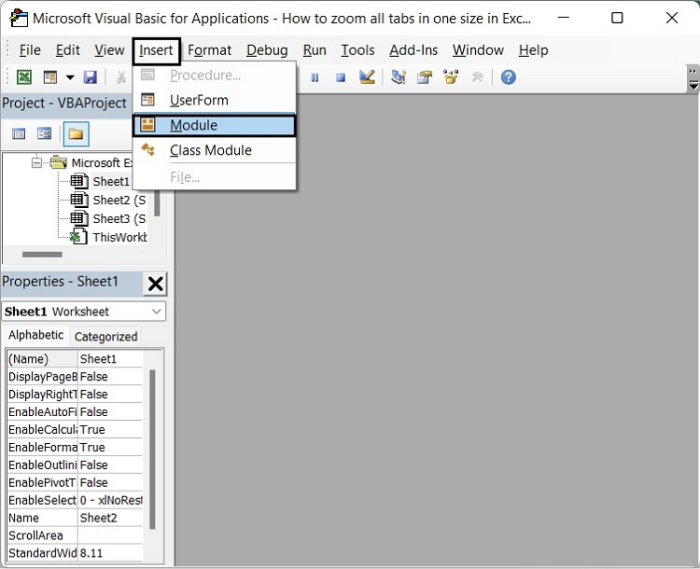Viewport: 700px width, 569px height.
Task: Open the Debug menu
Action: tap(267, 50)
